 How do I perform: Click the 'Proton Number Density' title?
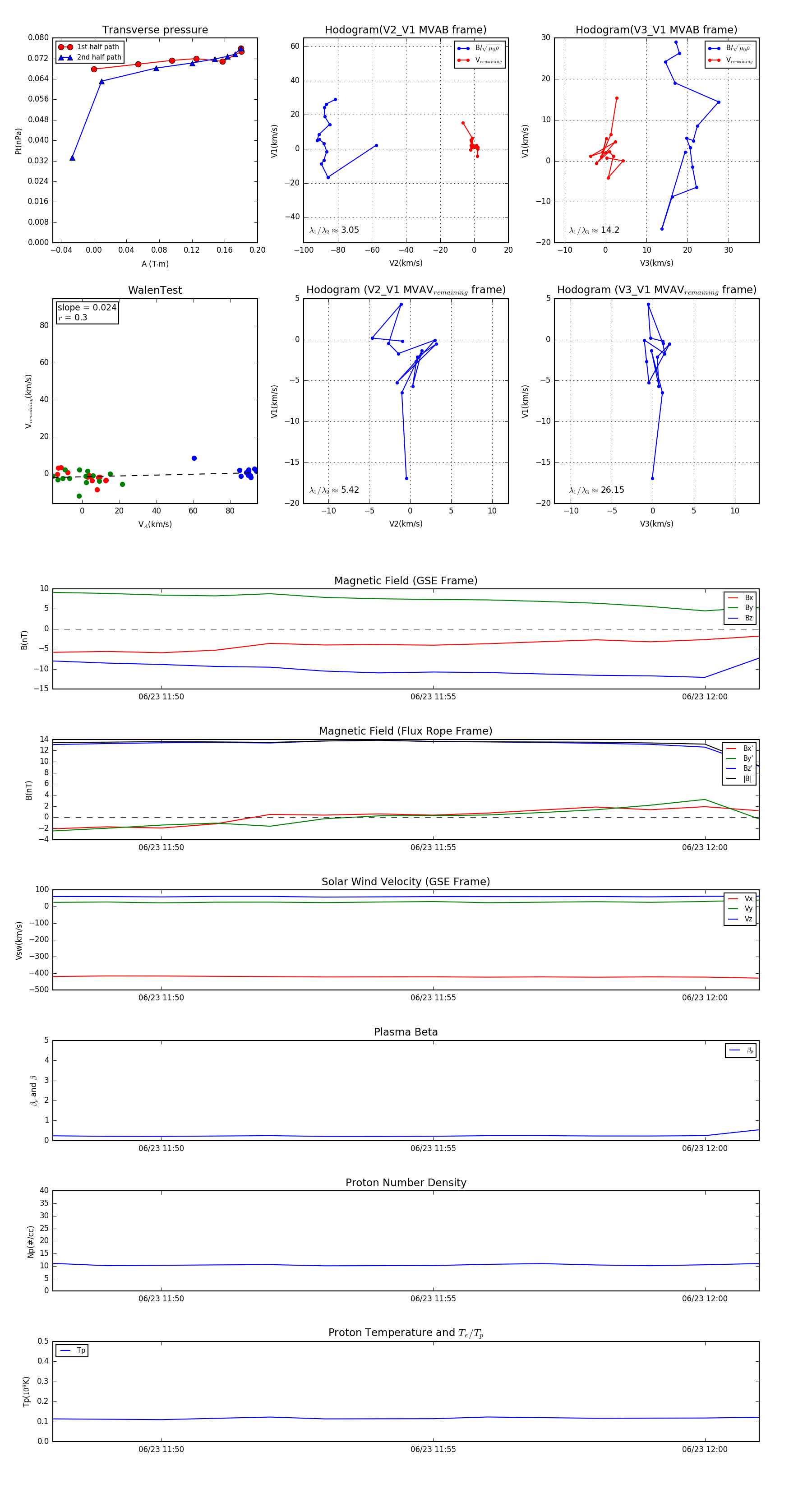point(406,1183)
